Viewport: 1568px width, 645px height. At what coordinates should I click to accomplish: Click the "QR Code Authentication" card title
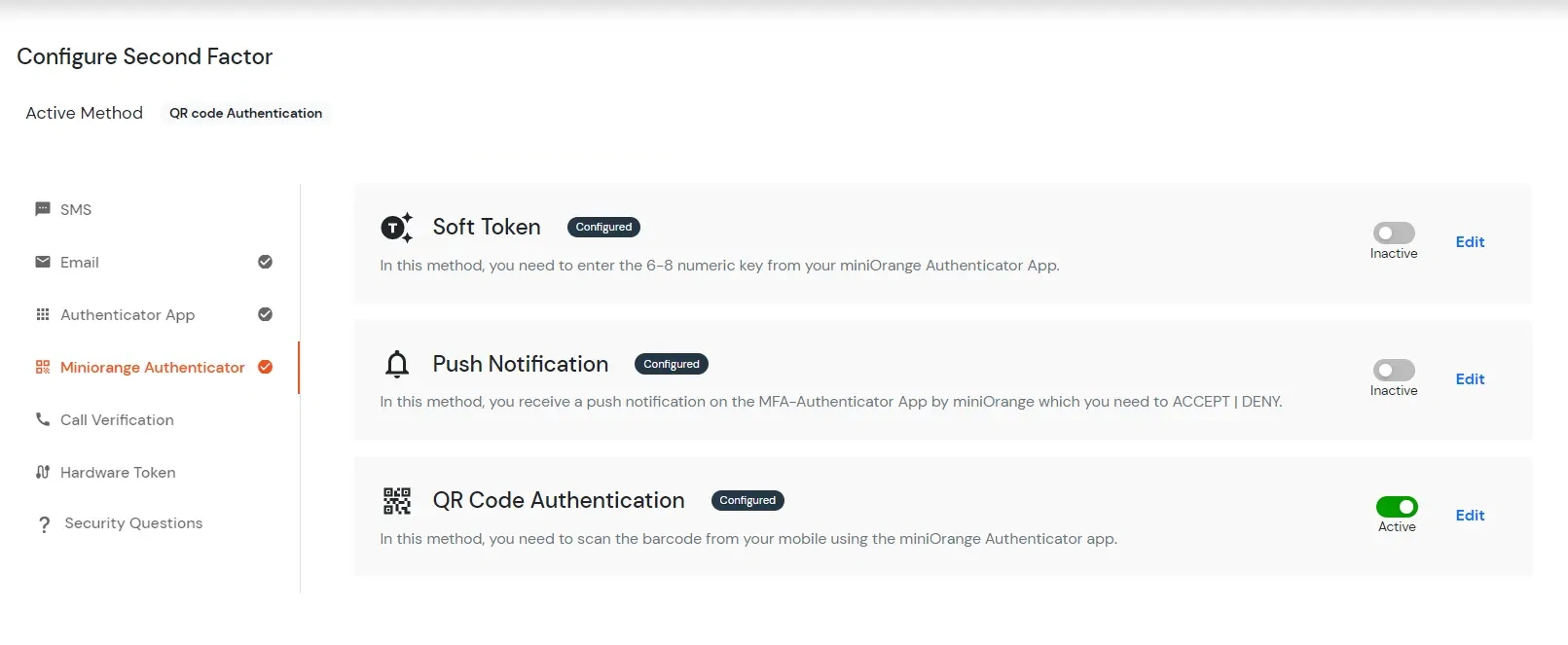[559, 500]
